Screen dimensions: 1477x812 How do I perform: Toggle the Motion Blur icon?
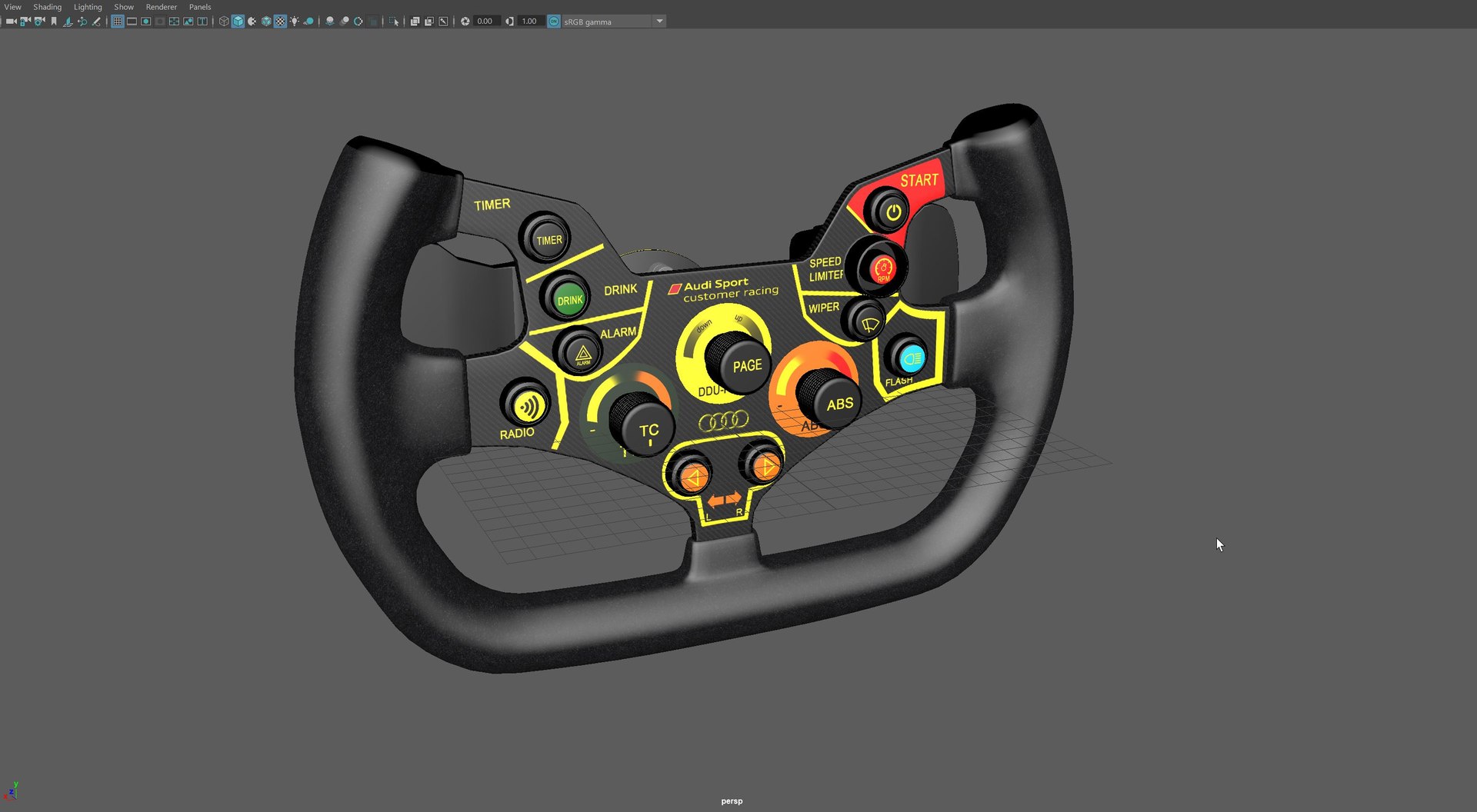[344, 22]
